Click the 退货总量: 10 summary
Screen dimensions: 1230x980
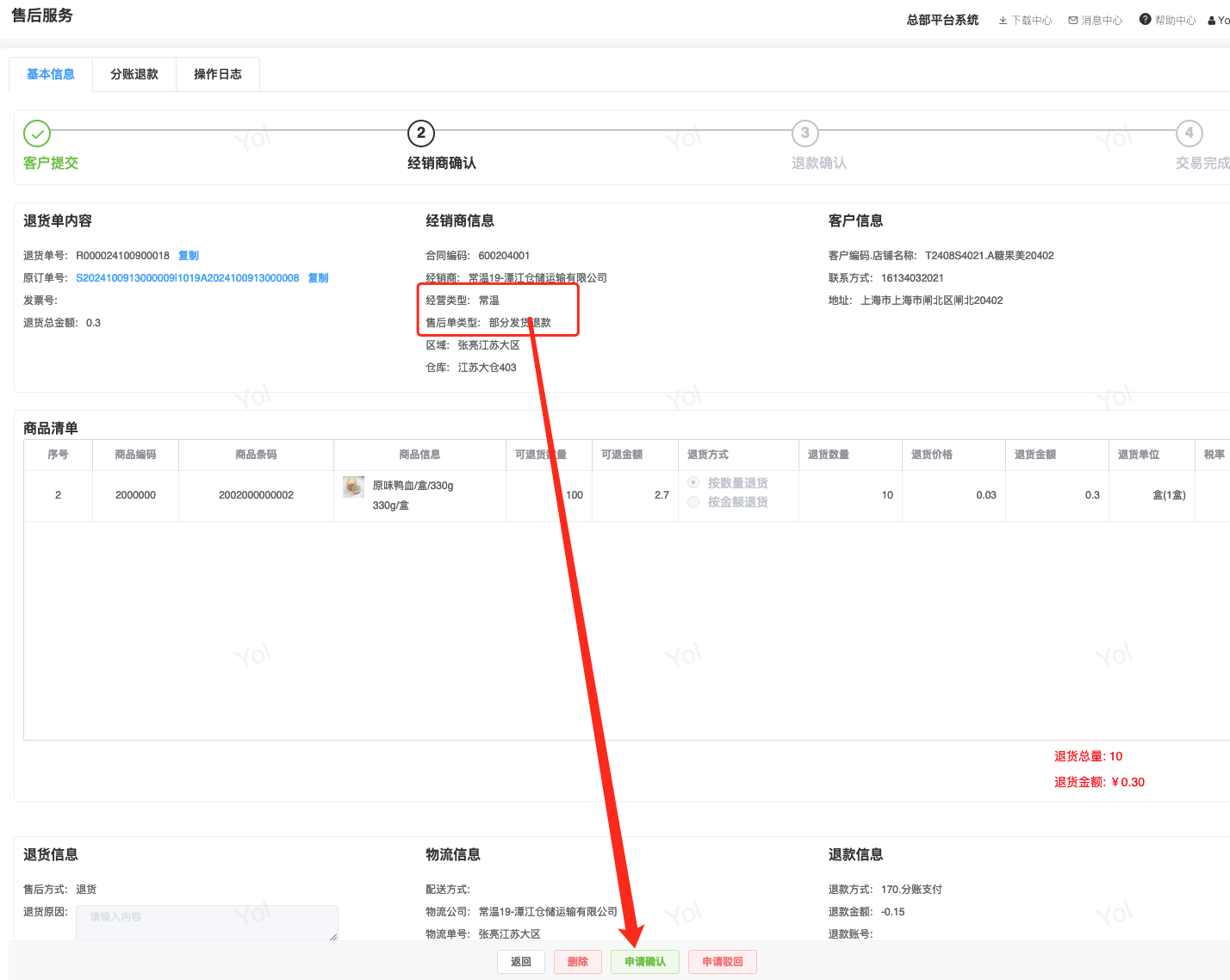1089,756
